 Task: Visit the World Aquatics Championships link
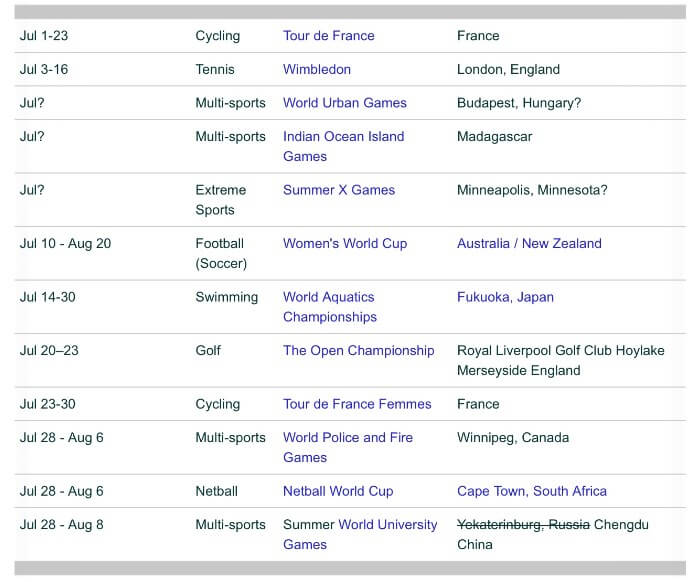pos(329,307)
